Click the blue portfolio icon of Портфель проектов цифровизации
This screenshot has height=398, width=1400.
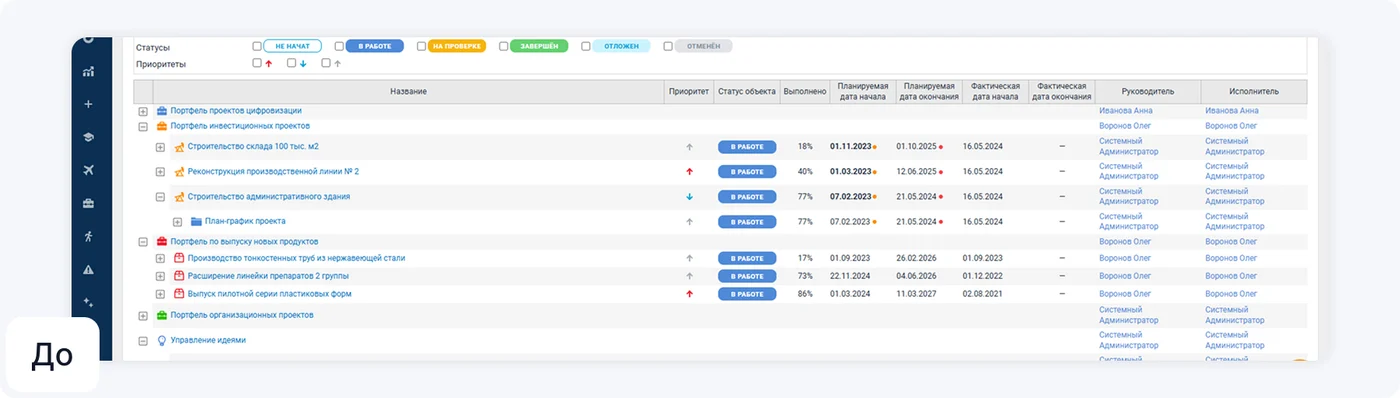click(162, 111)
